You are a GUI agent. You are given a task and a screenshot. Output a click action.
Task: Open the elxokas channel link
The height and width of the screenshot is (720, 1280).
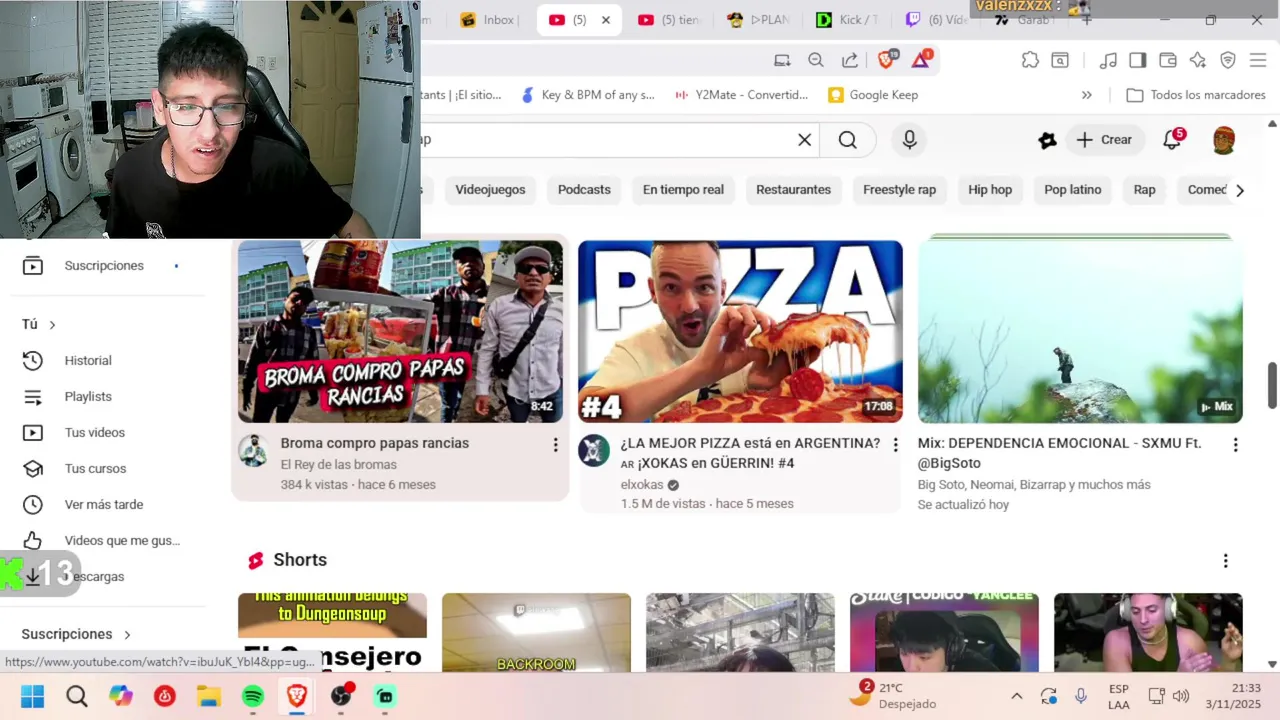coord(642,485)
